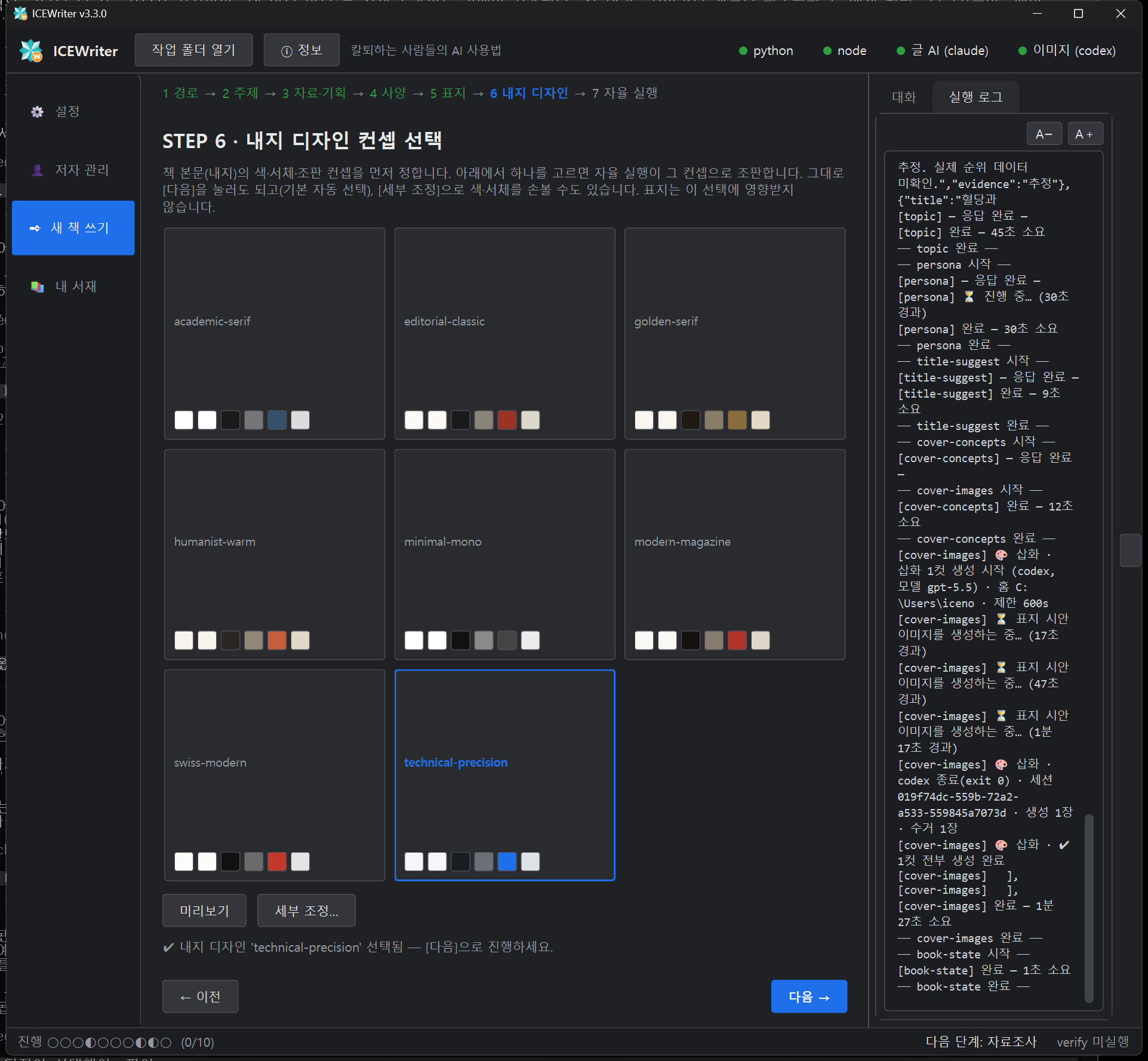Click the python green status dot

[x=743, y=51]
